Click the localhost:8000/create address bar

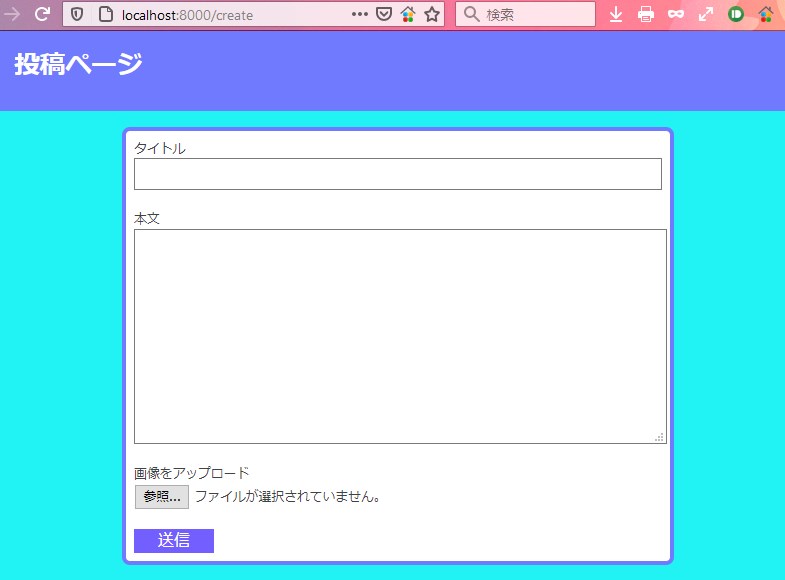(x=230, y=15)
